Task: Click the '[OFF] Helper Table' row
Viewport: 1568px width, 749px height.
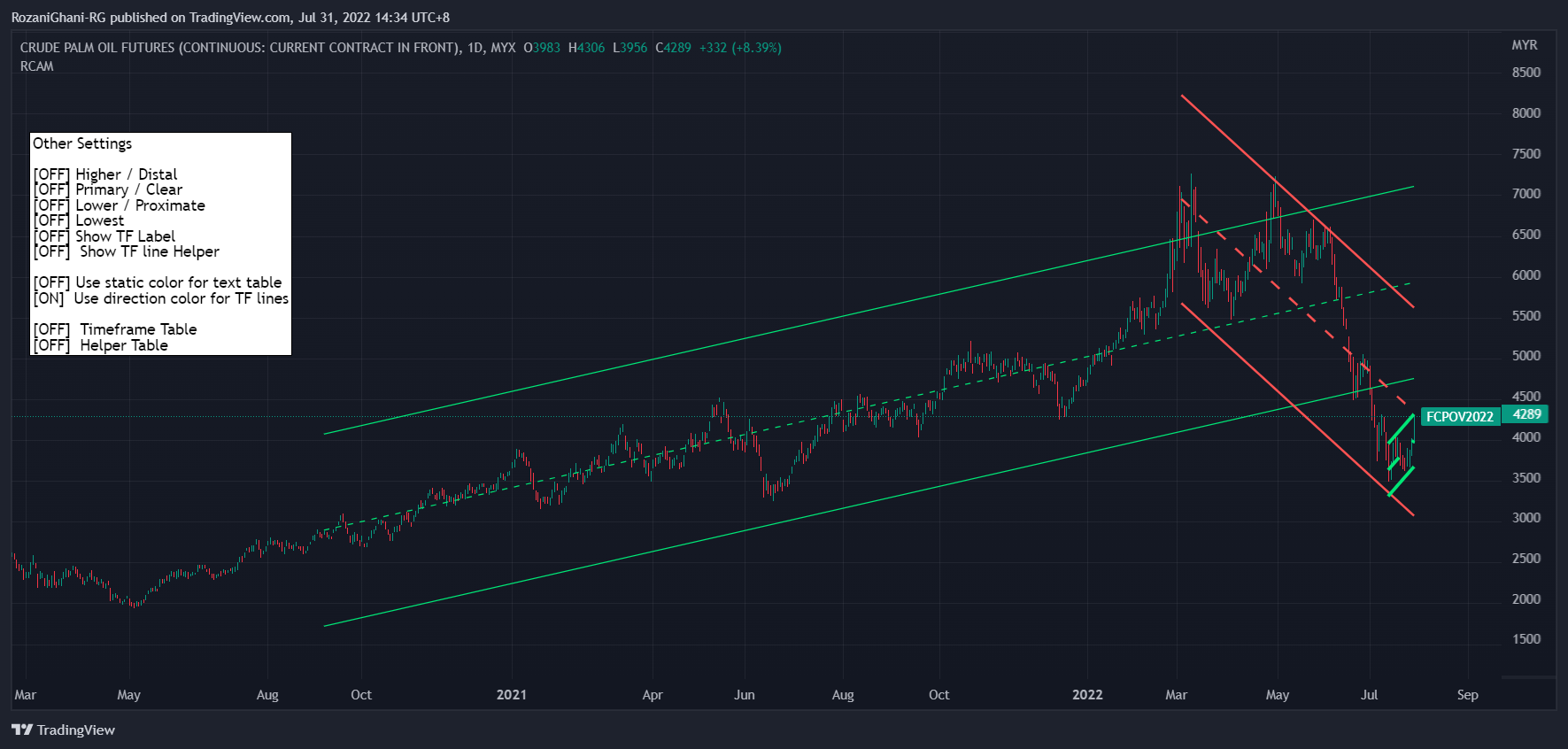Action: 101,345
